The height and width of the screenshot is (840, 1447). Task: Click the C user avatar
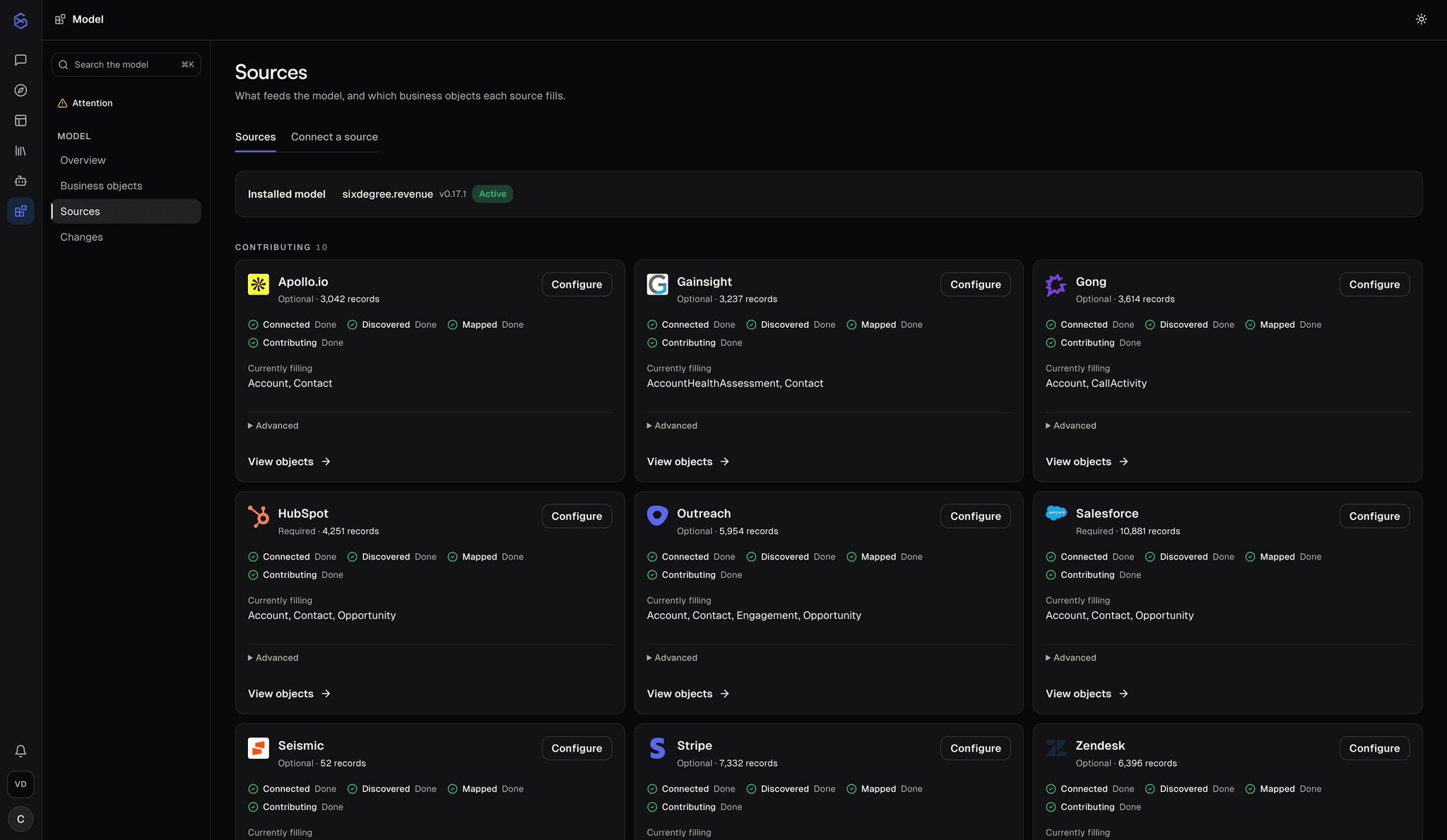click(20, 819)
